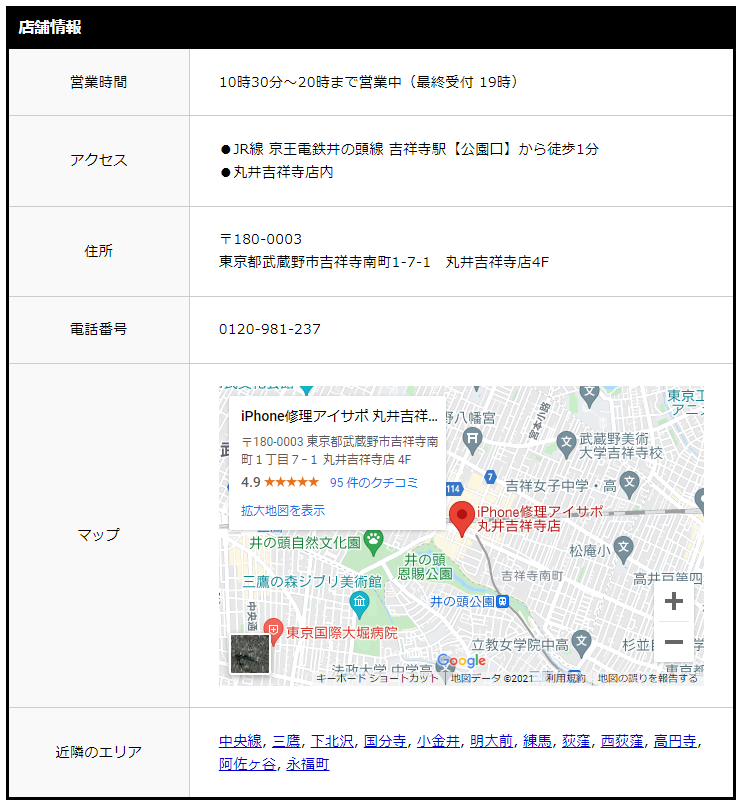
Task: Click the 三鷹の森ジブリ美術館 museum icon
Action: point(359,604)
